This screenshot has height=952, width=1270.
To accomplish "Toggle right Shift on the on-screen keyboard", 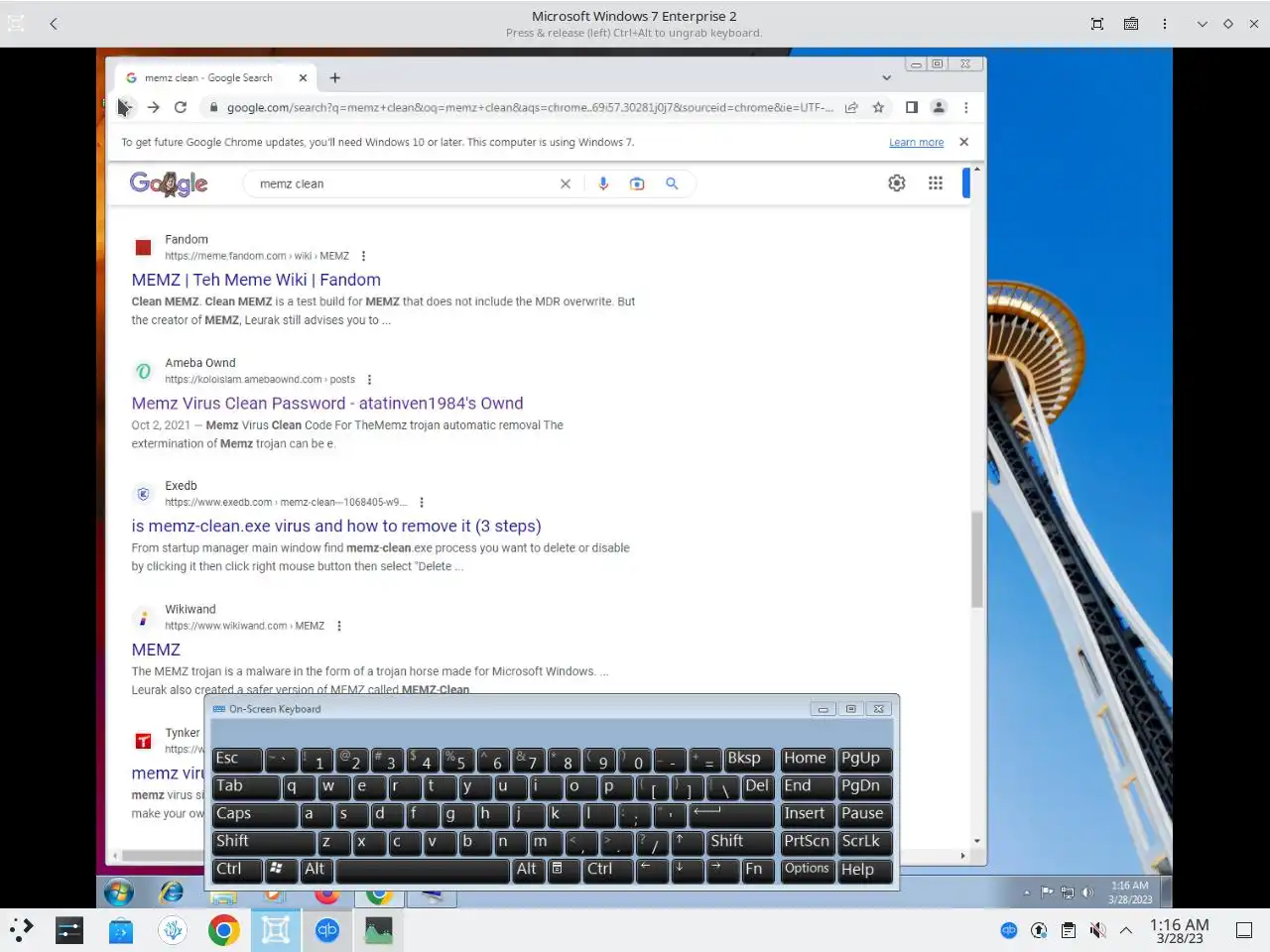I will pyautogui.click(x=740, y=842).
